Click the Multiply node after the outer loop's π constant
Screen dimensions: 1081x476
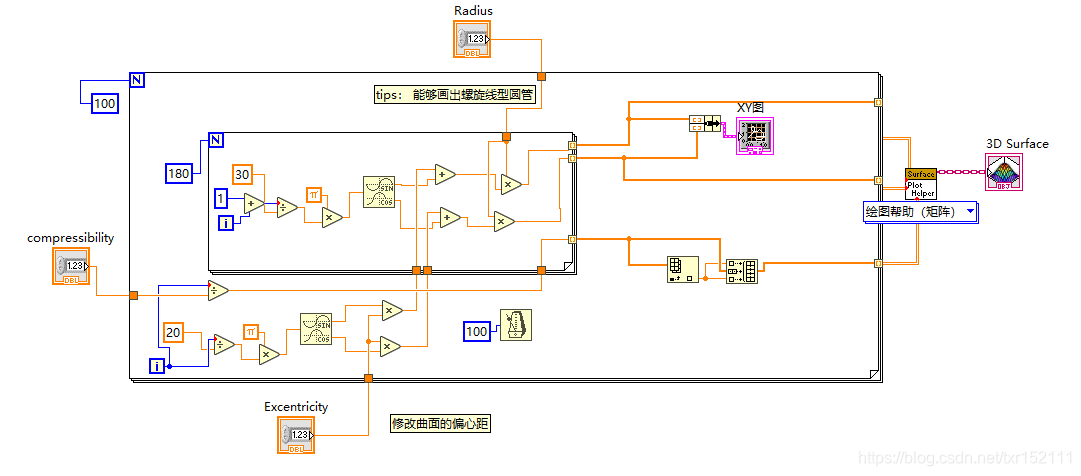[x=269, y=353]
